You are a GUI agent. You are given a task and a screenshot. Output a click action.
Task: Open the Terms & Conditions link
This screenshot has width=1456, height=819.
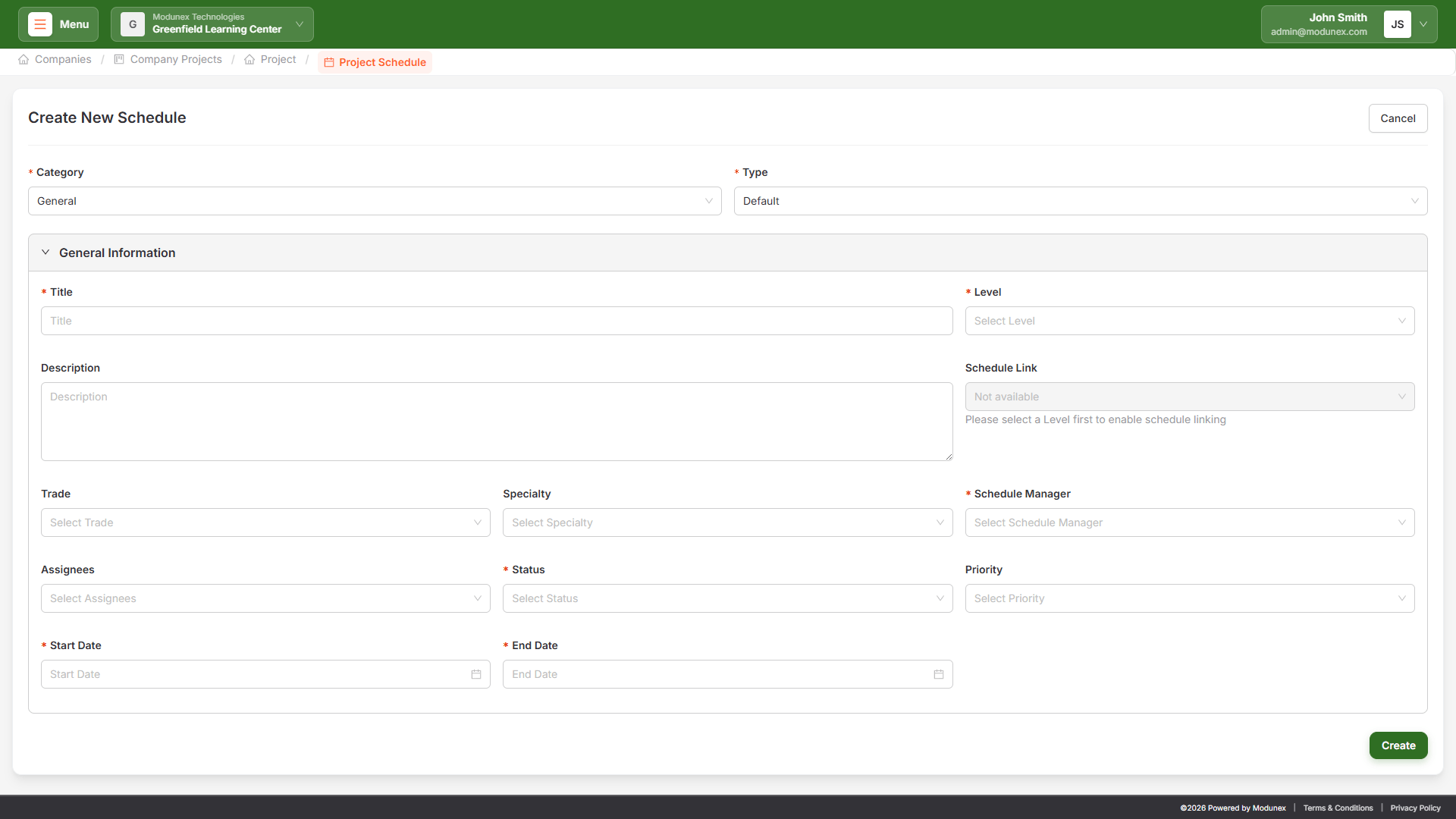[1338, 808]
